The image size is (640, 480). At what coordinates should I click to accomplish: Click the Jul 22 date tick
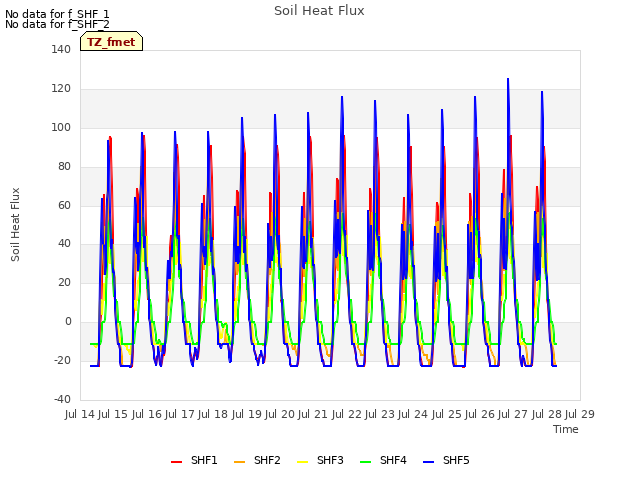tap(347, 414)
